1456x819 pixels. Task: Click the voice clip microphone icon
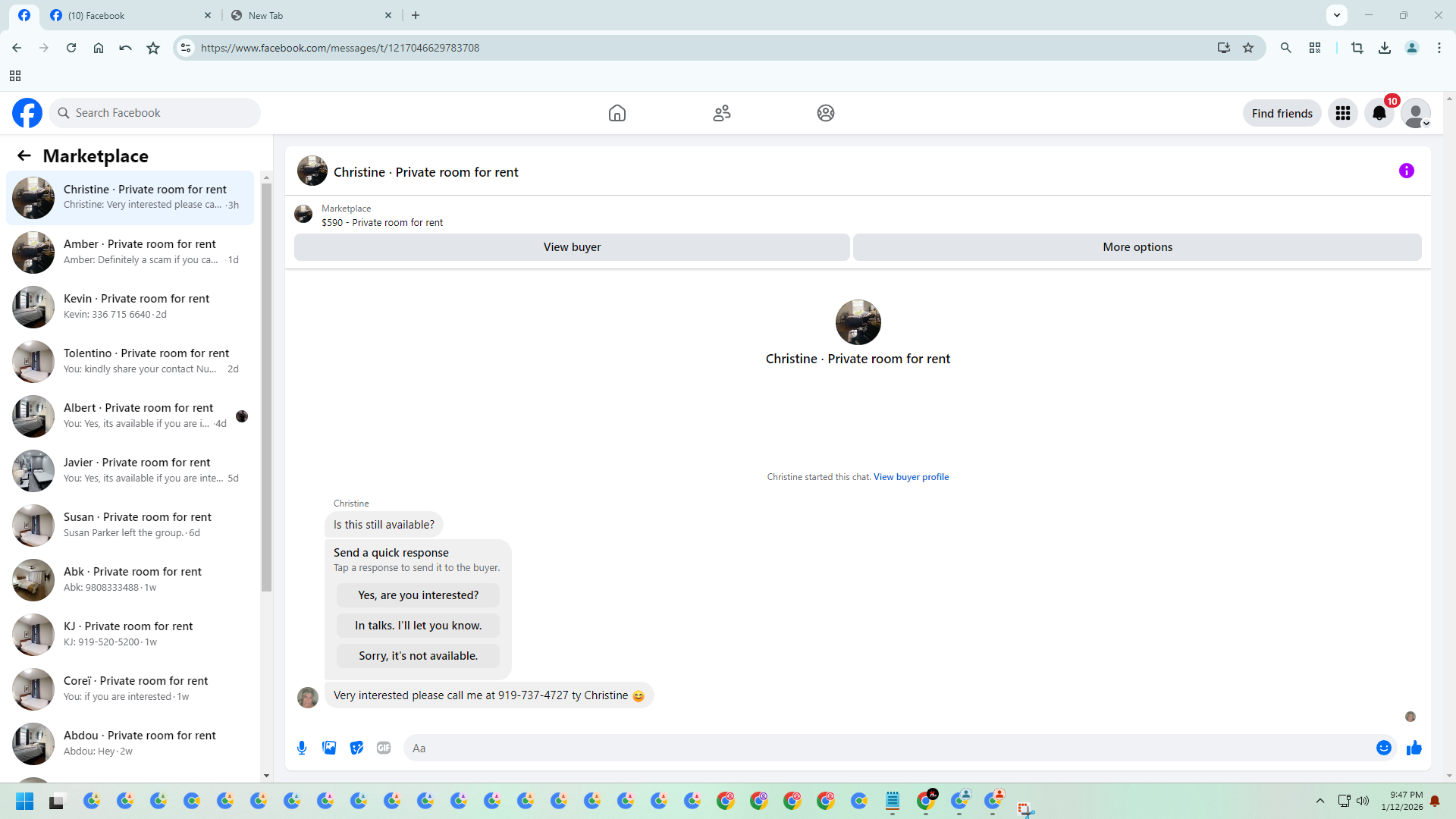[302, 748]
